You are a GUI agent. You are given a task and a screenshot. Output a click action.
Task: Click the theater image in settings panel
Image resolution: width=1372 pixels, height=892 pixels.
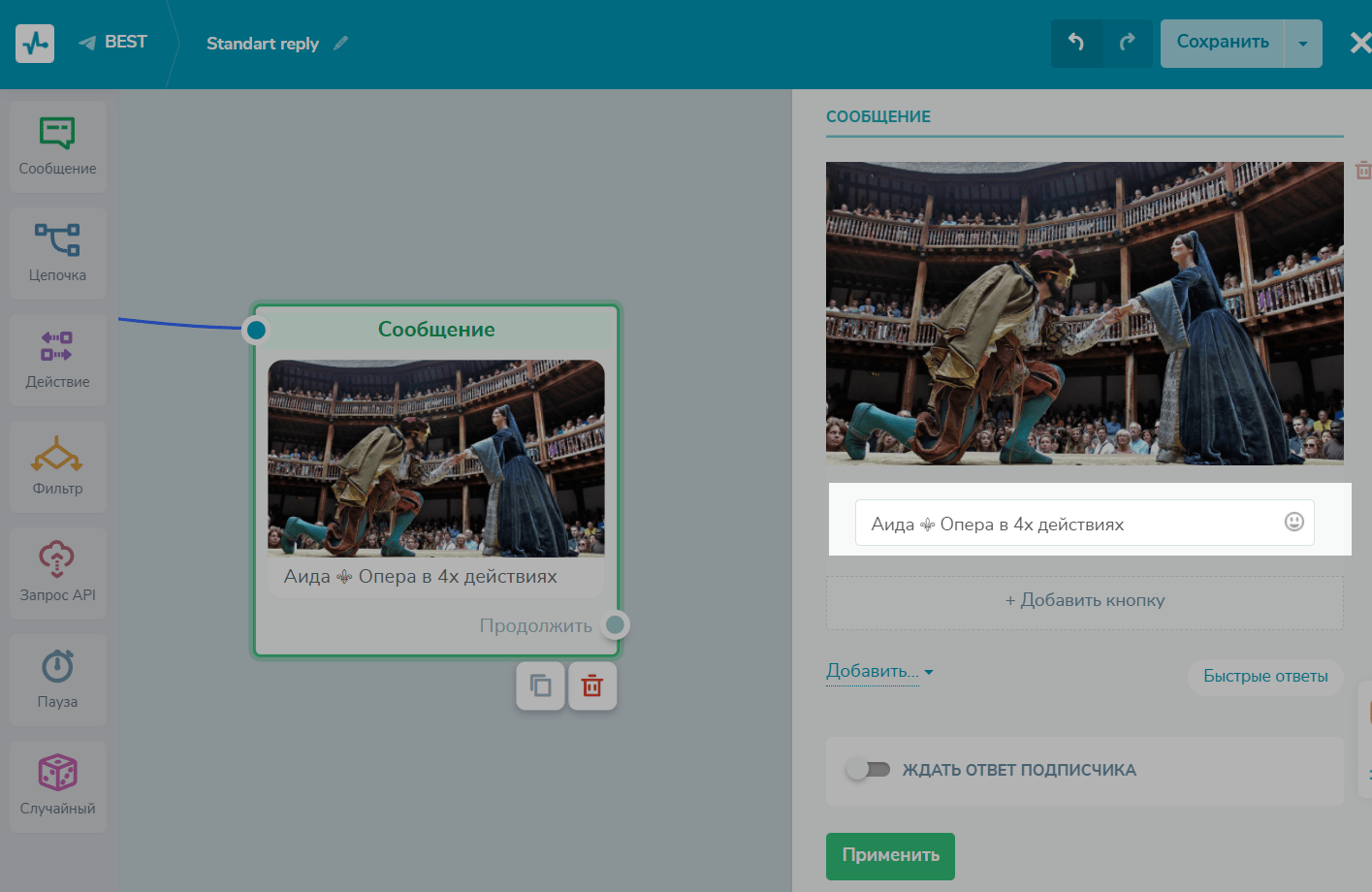[x=1085, y=313]
